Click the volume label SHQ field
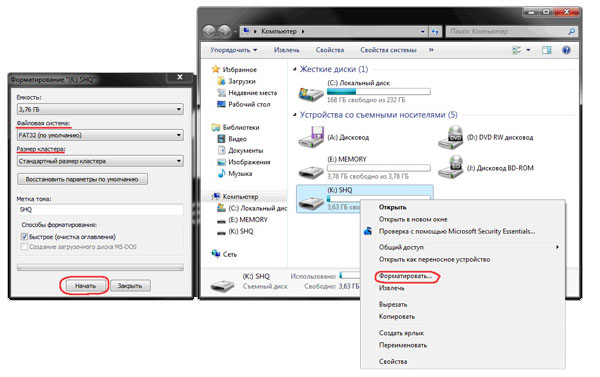The width and height of the screenshot is (600, 377). tap(100, 210)
